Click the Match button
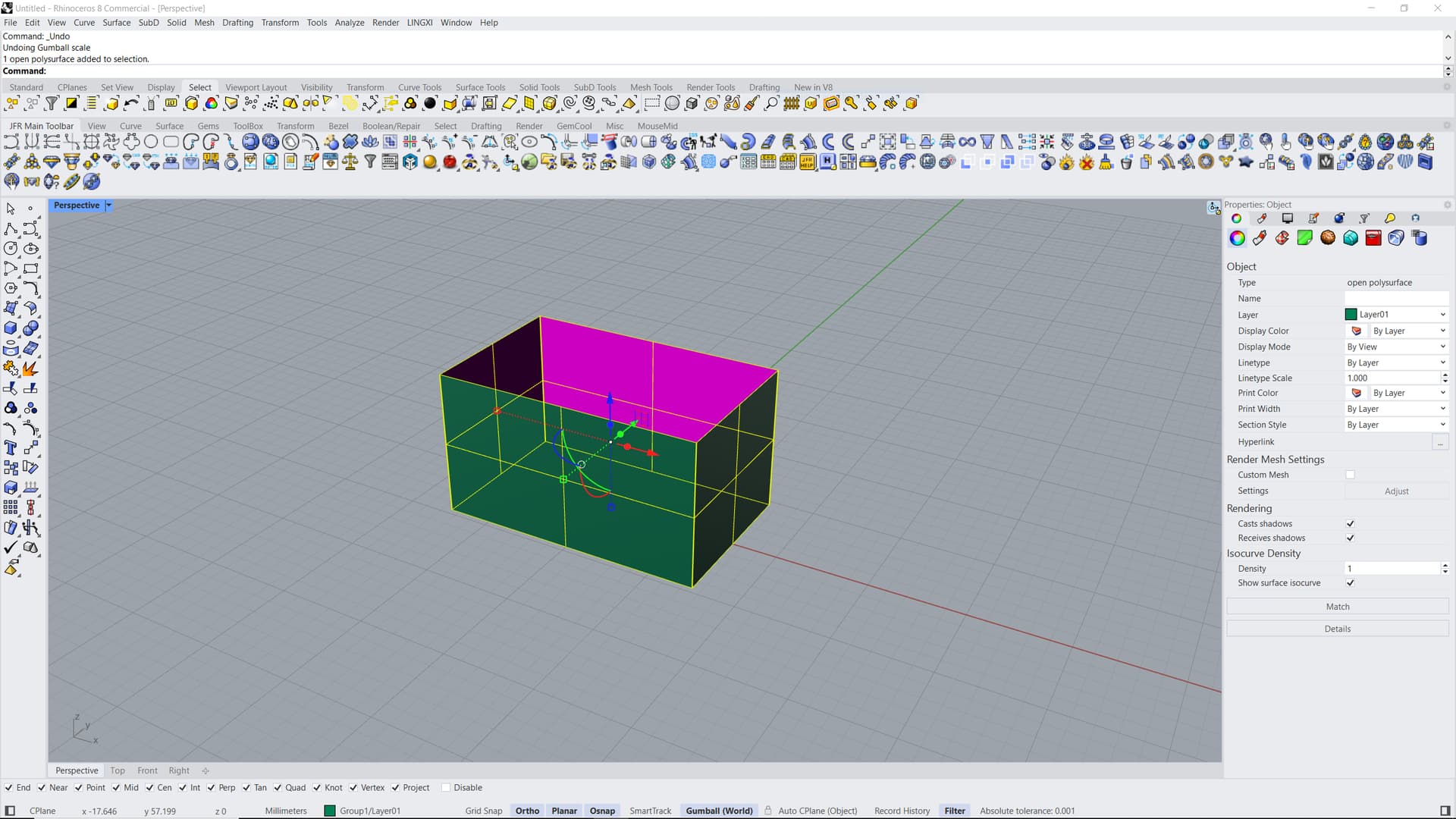1456x819 pixels. (1338, 607)
